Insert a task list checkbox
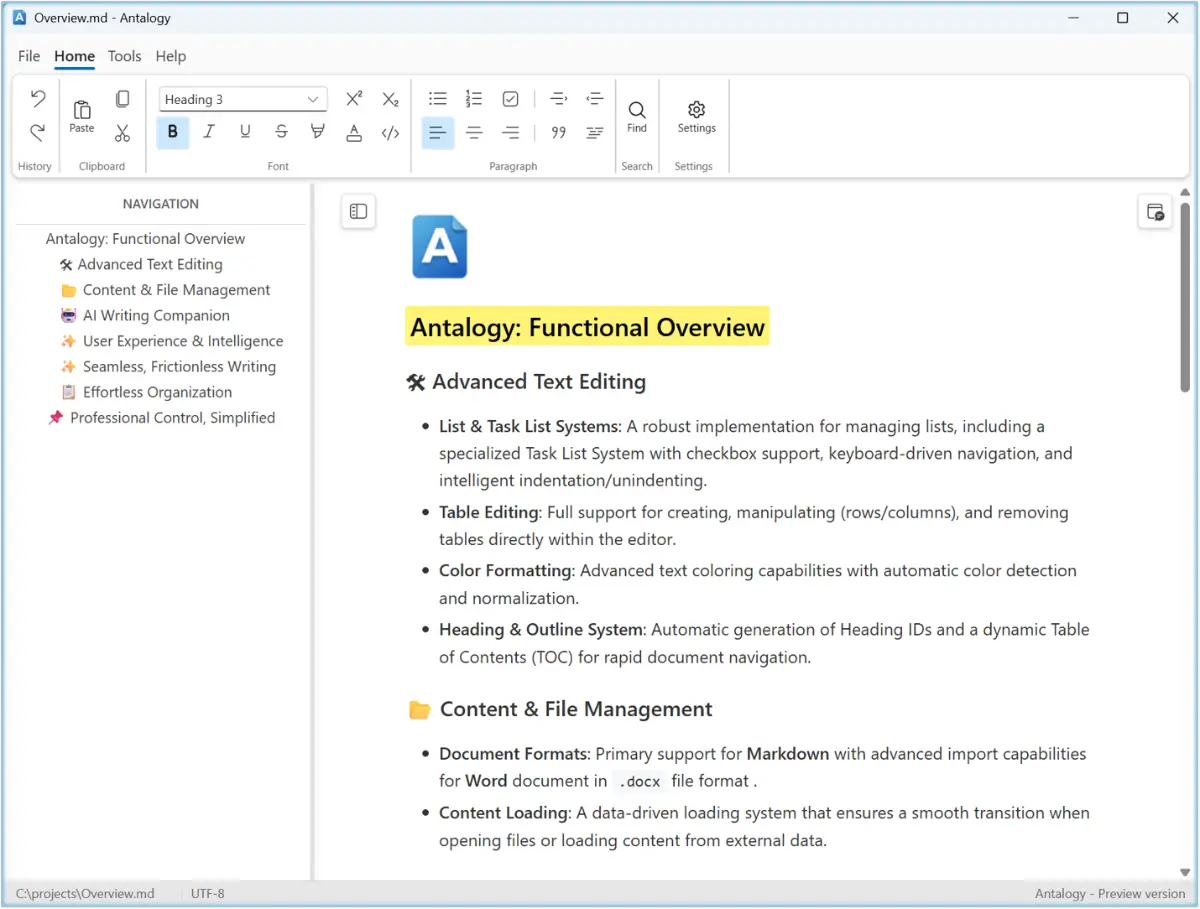This screenshot has width=1200, height=909. 510,99
